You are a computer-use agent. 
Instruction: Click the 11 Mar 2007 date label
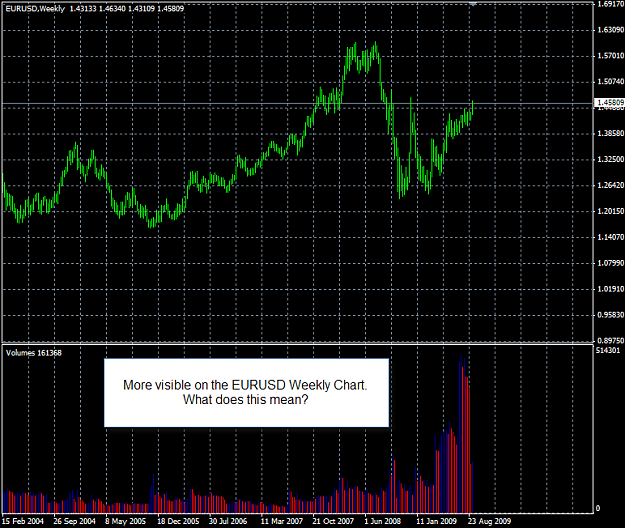(282, 521)
